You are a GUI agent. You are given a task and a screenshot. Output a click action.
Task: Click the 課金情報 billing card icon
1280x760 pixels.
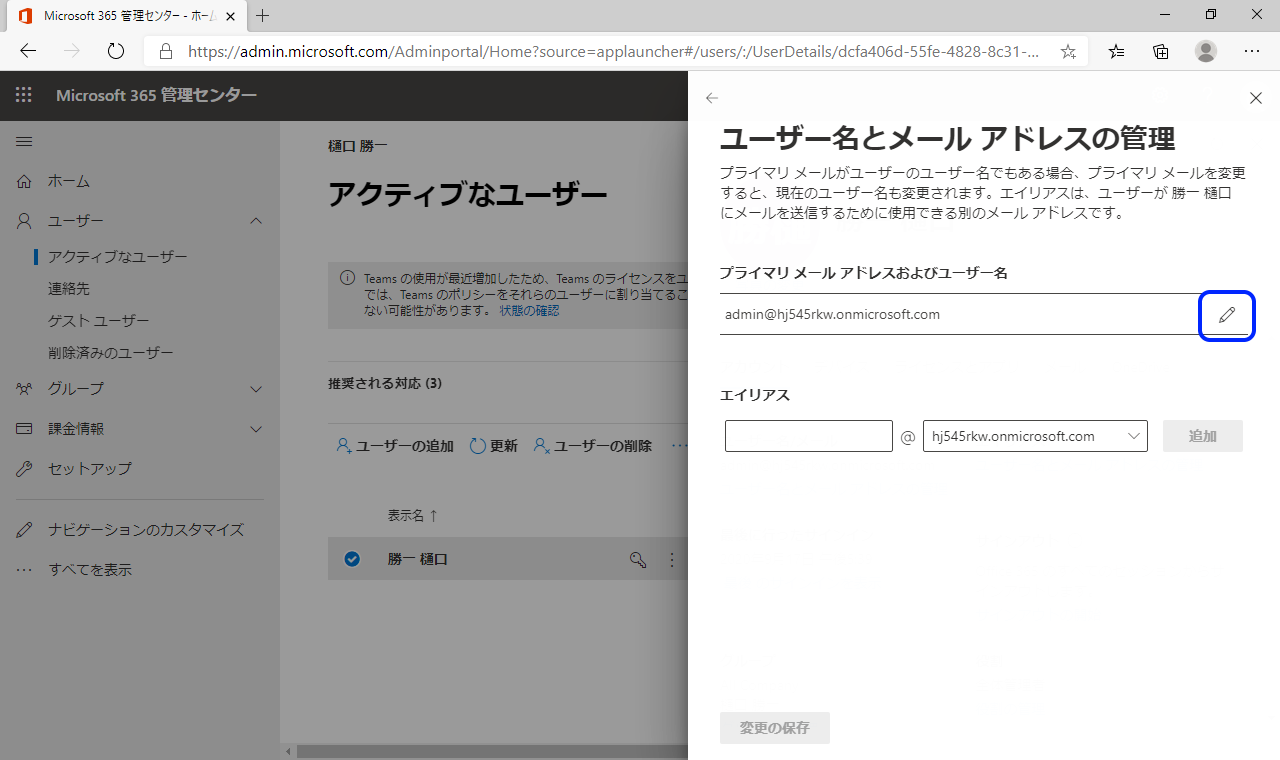[x=25, y=428]
